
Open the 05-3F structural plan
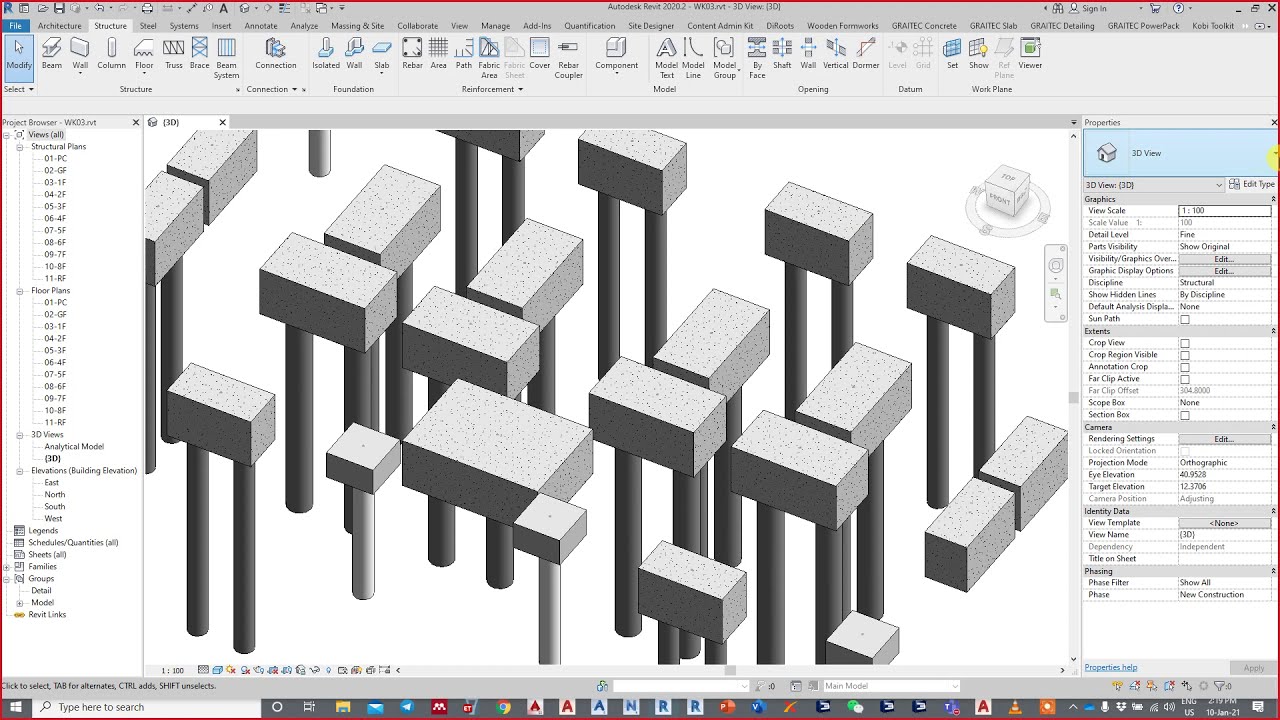coord(55,207)
